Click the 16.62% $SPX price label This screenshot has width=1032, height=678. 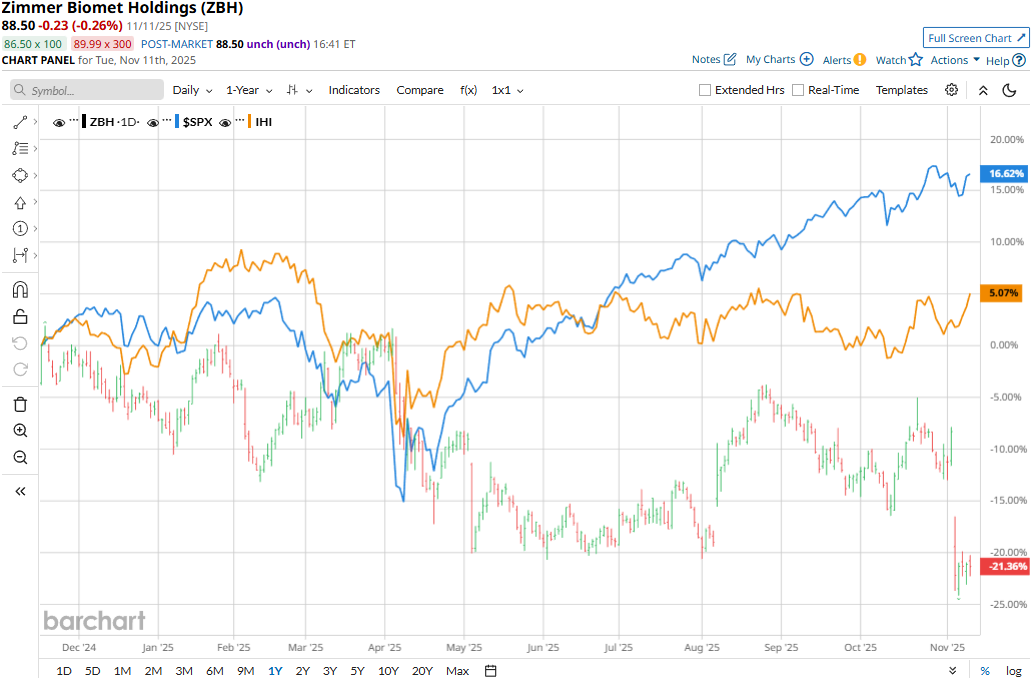tap(1005, 174)
